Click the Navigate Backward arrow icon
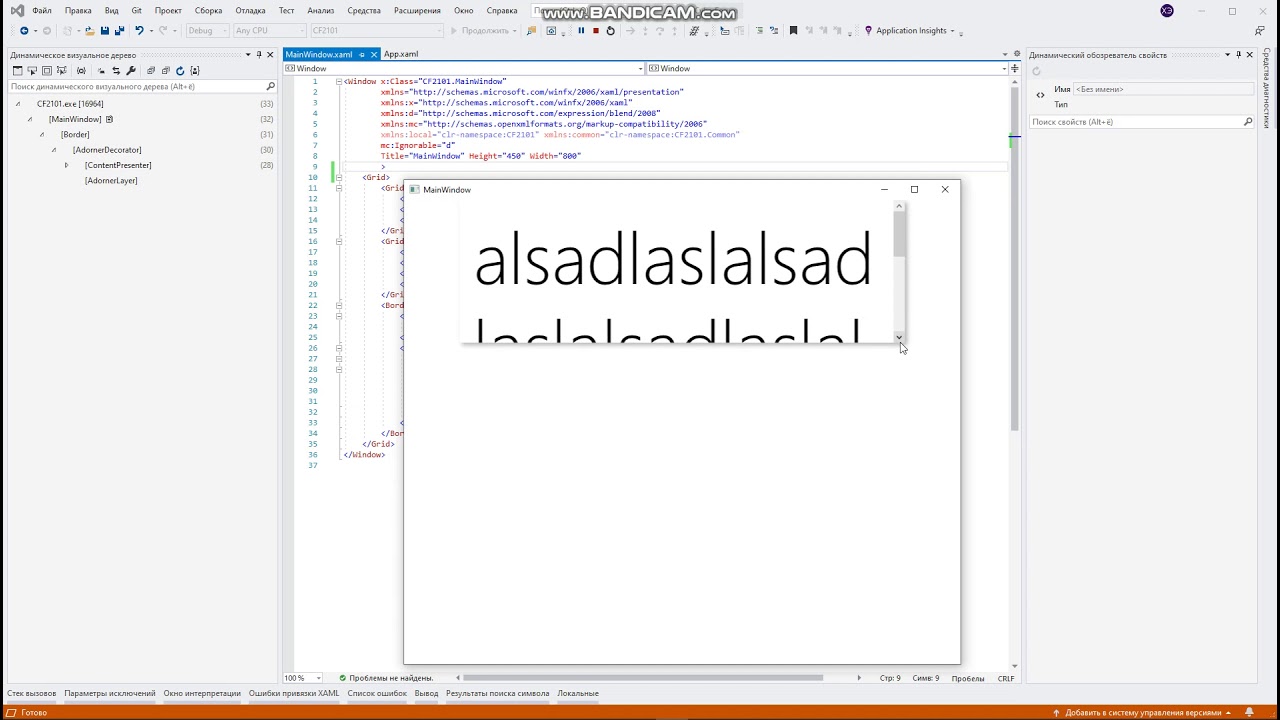The image size is (1280, 720). 25,31
